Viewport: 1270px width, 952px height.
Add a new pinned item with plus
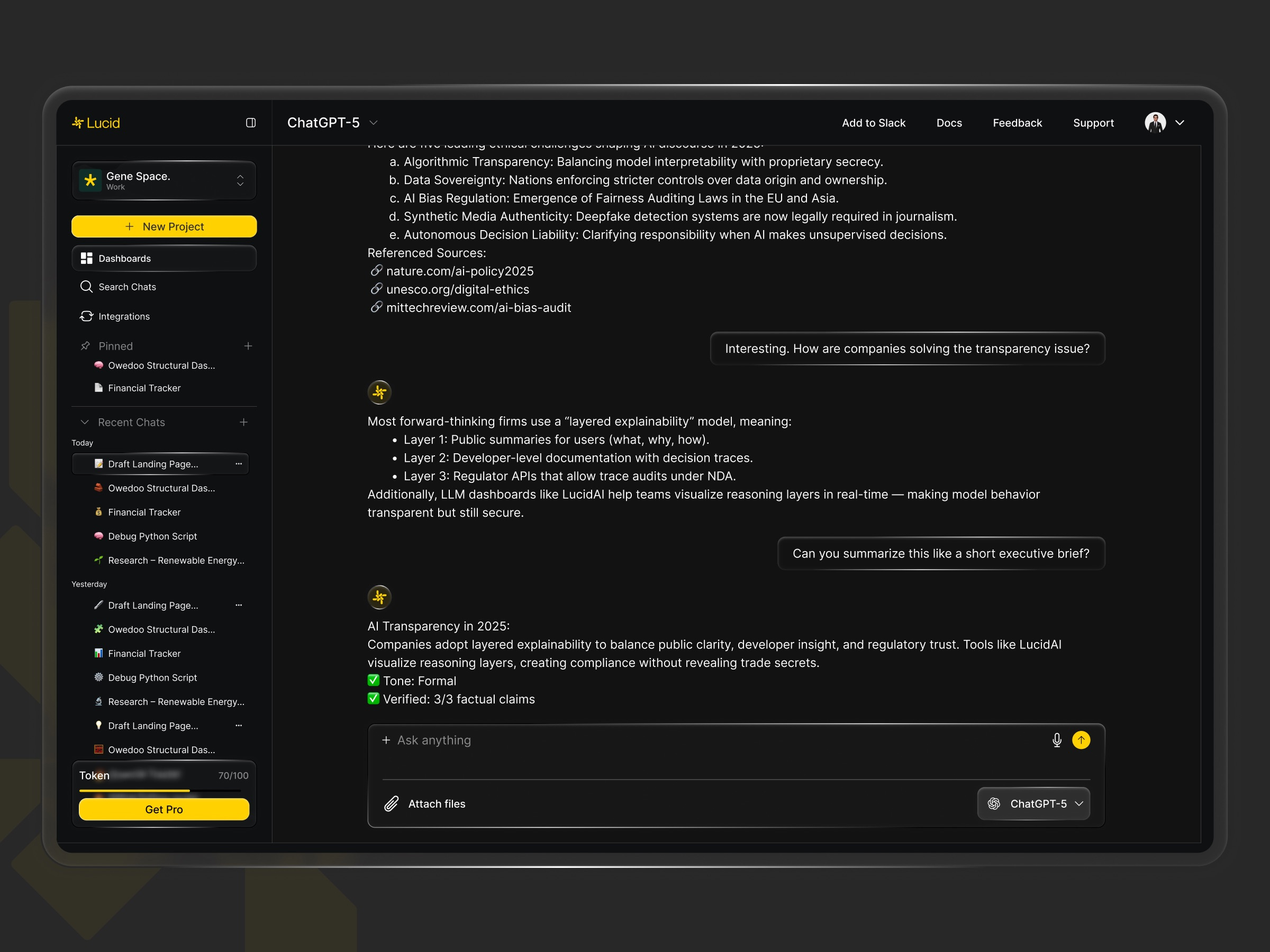(248, 346)
